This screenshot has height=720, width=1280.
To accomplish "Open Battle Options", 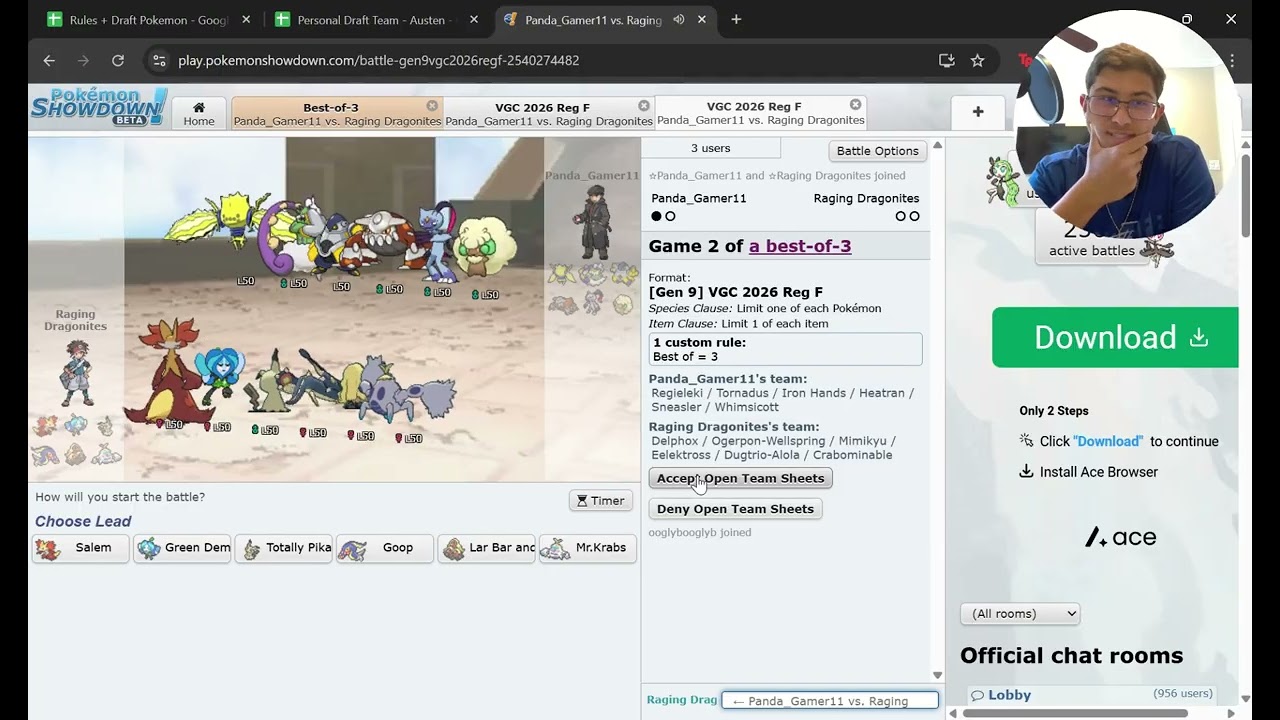I will click(878, 151).
